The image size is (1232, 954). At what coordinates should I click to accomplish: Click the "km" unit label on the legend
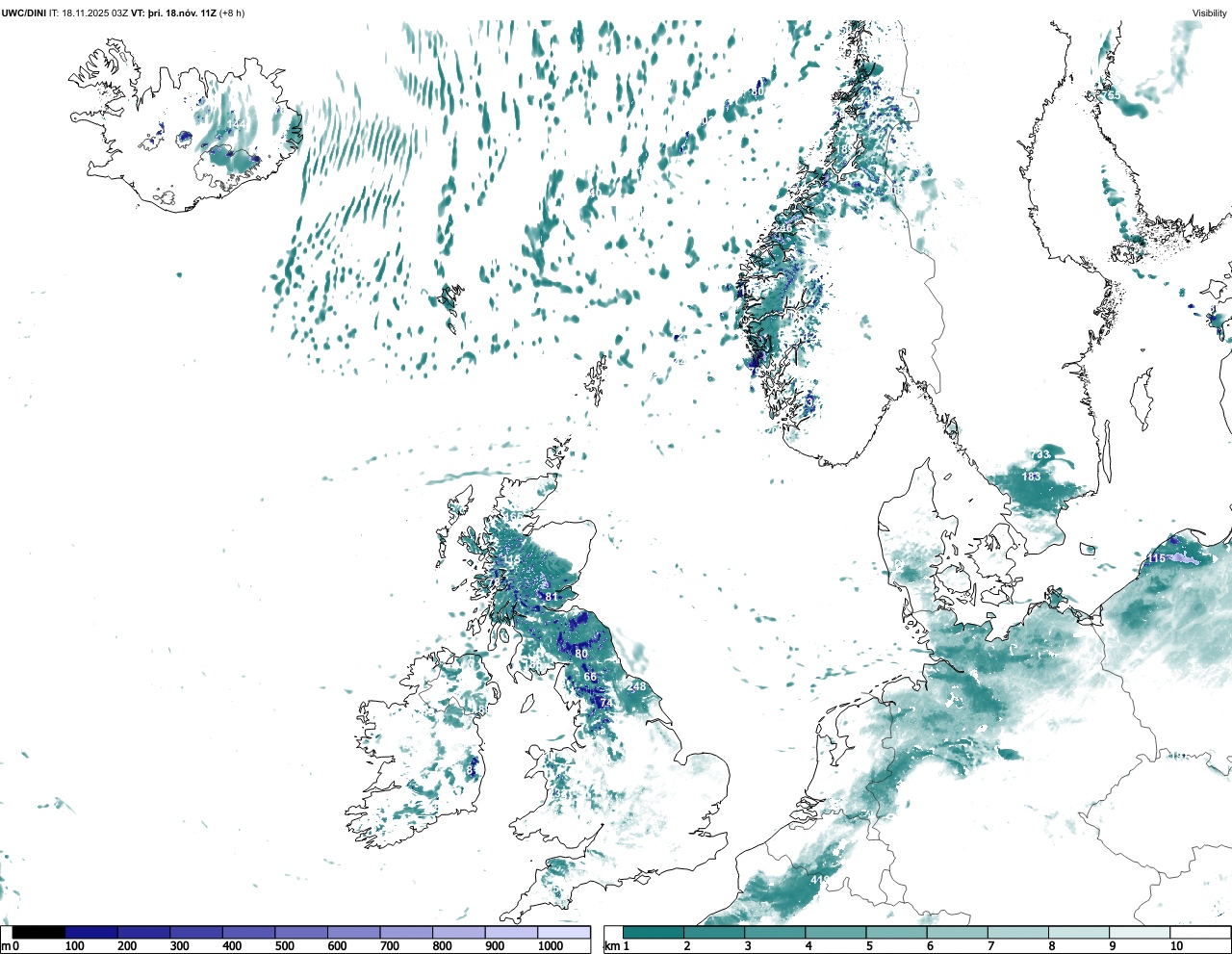[611, 946]
